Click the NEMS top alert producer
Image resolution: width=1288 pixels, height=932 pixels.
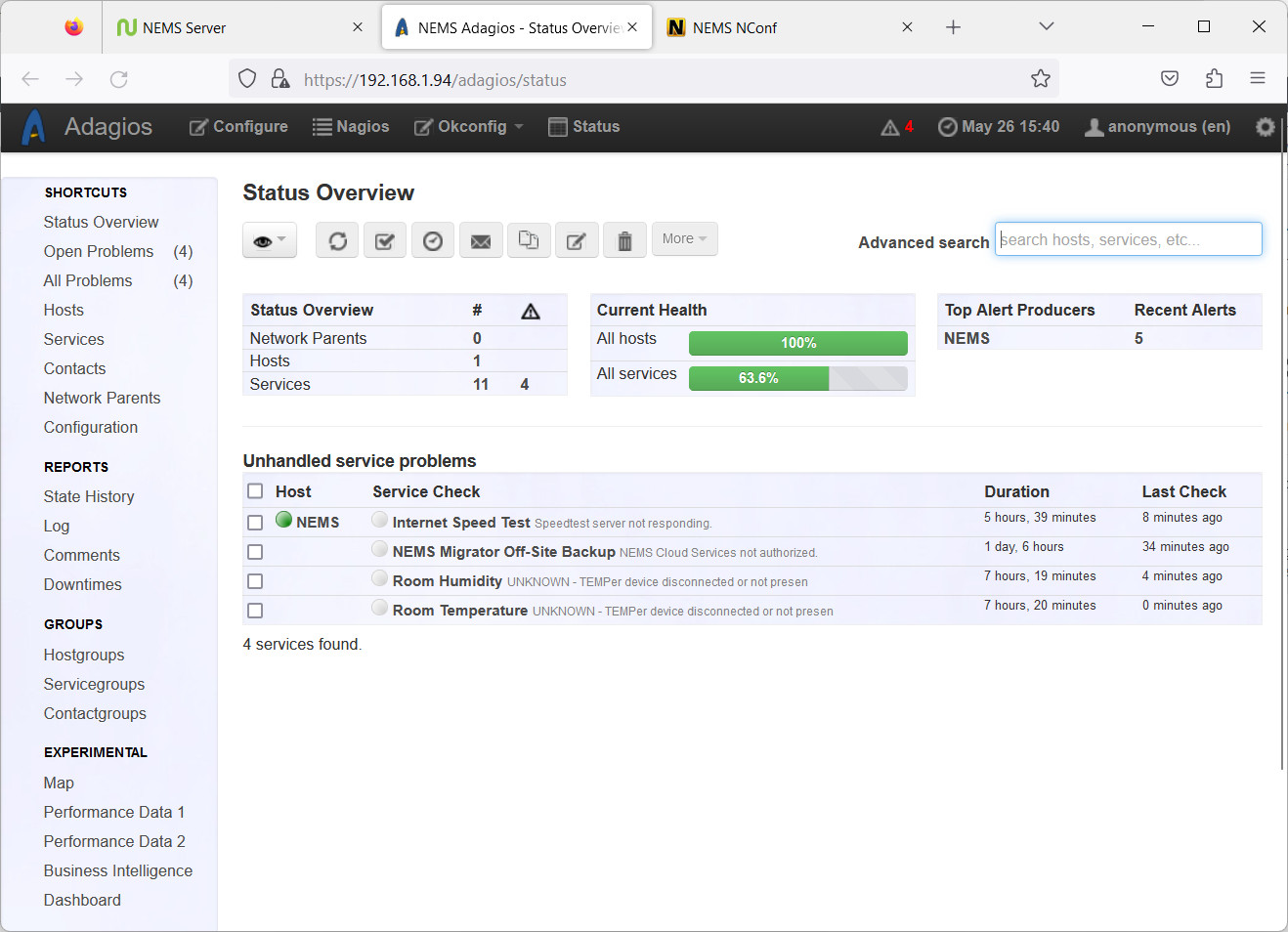click(x=966, y=338)
